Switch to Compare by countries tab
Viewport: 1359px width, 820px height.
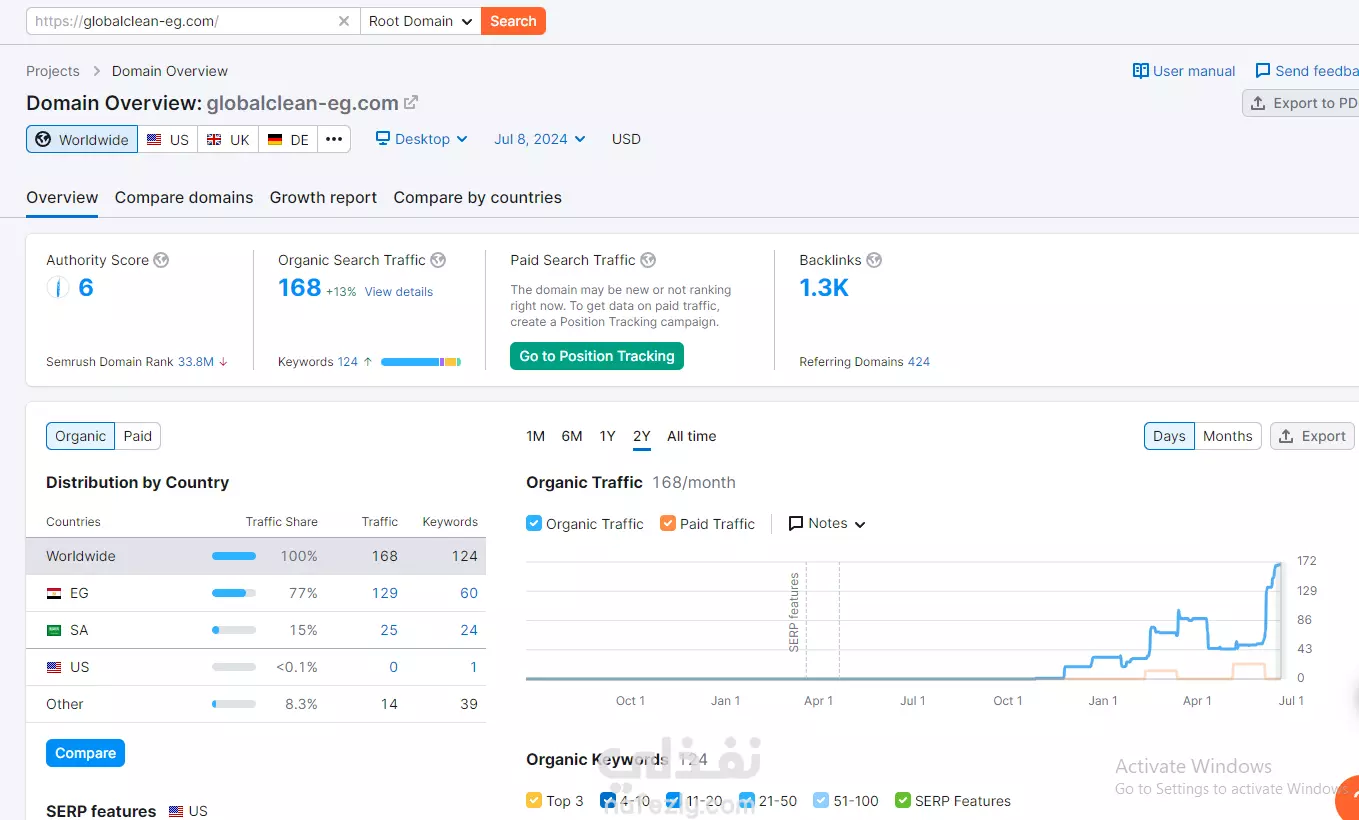pyautogui.click(x=478, y=197)
